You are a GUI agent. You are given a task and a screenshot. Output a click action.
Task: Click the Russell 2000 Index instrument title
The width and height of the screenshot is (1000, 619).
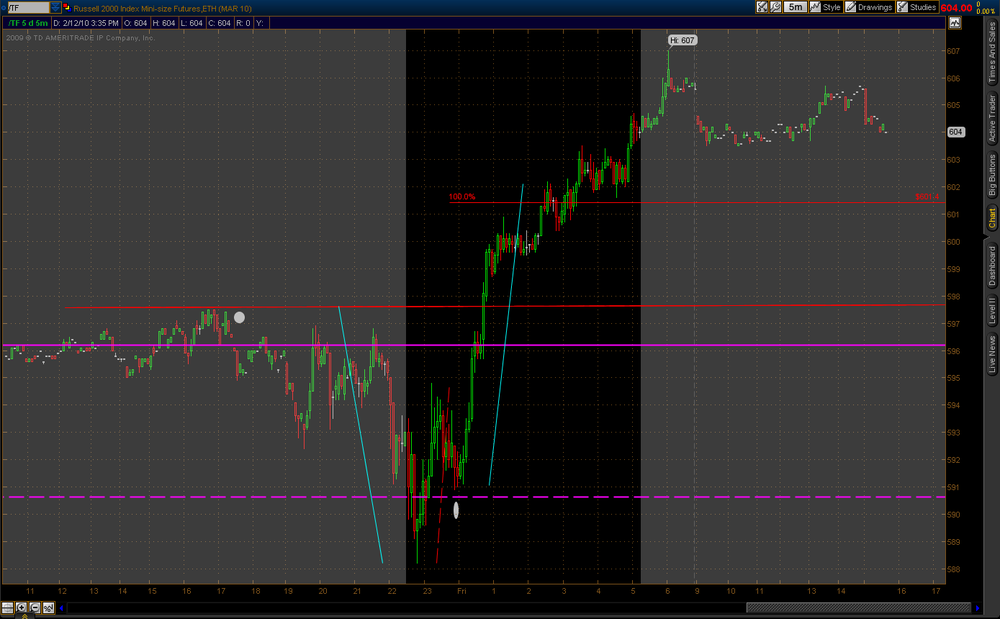162,8
